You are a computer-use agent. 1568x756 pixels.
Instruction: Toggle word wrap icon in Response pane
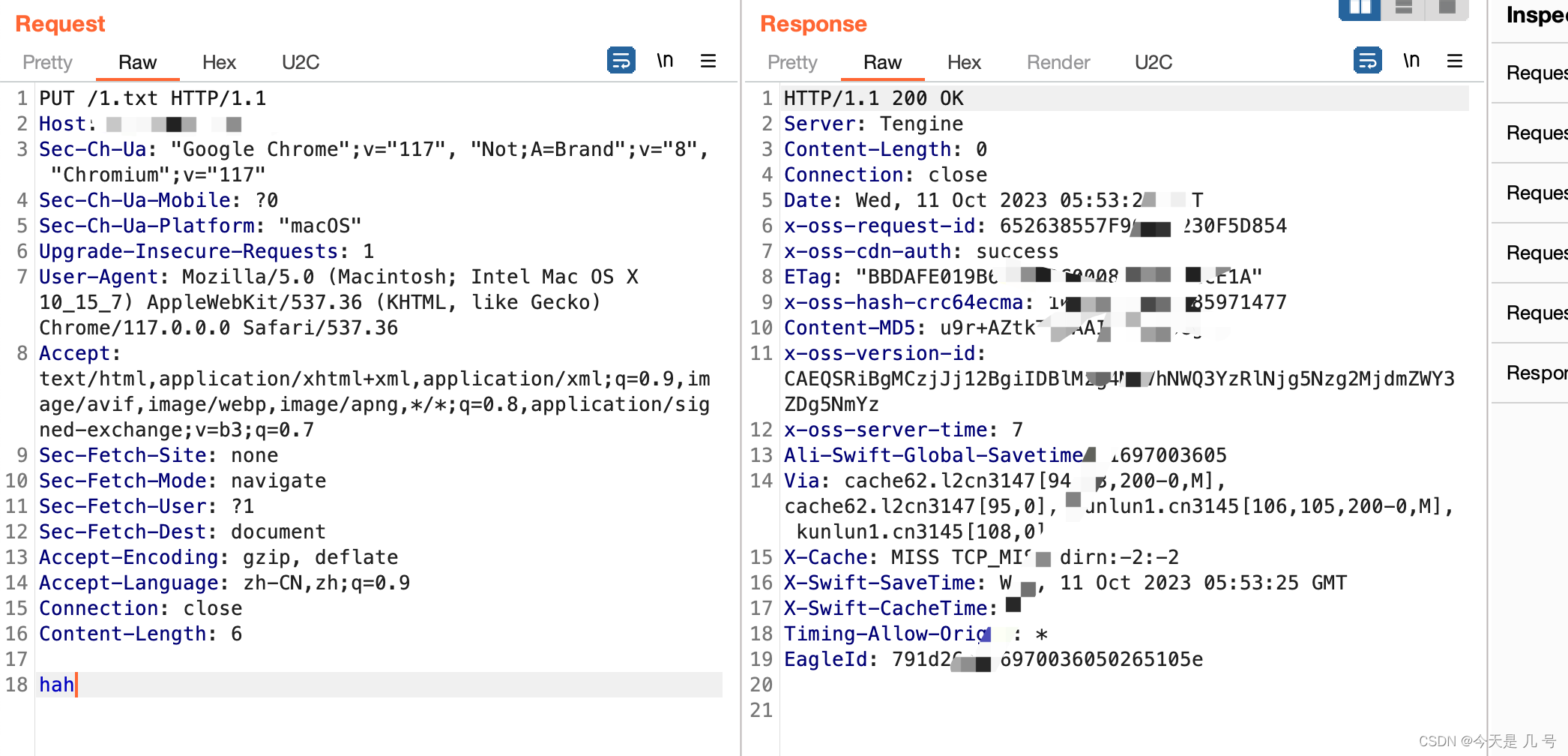coord(1367,60)
